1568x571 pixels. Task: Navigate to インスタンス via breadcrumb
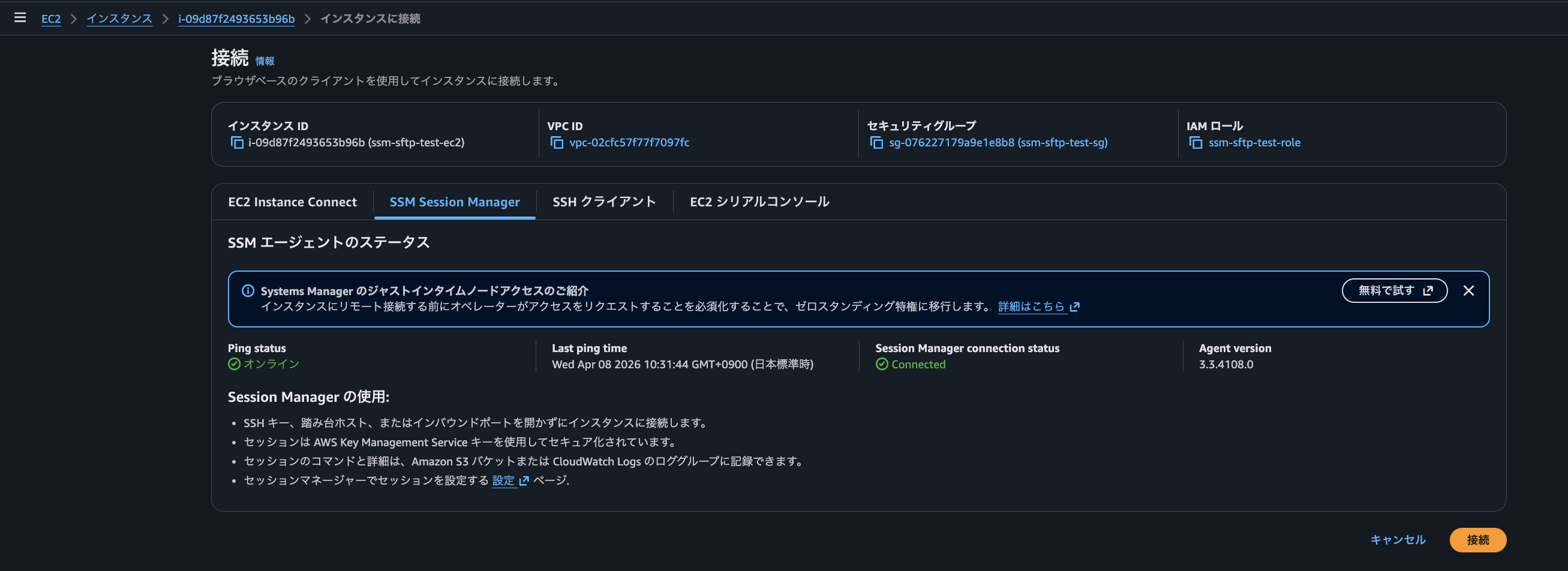119,18
